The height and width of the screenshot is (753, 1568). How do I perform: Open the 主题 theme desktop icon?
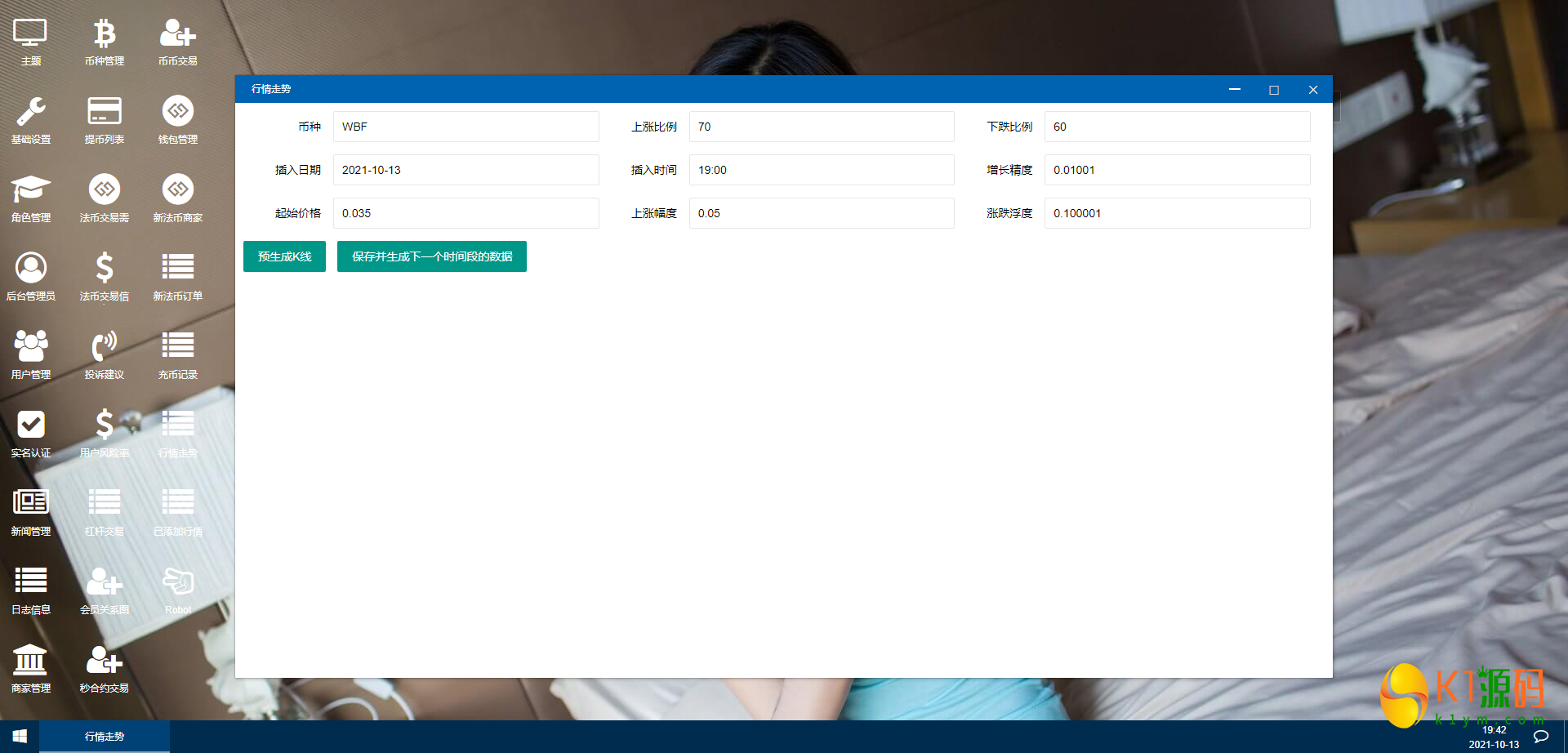(30, 42)
